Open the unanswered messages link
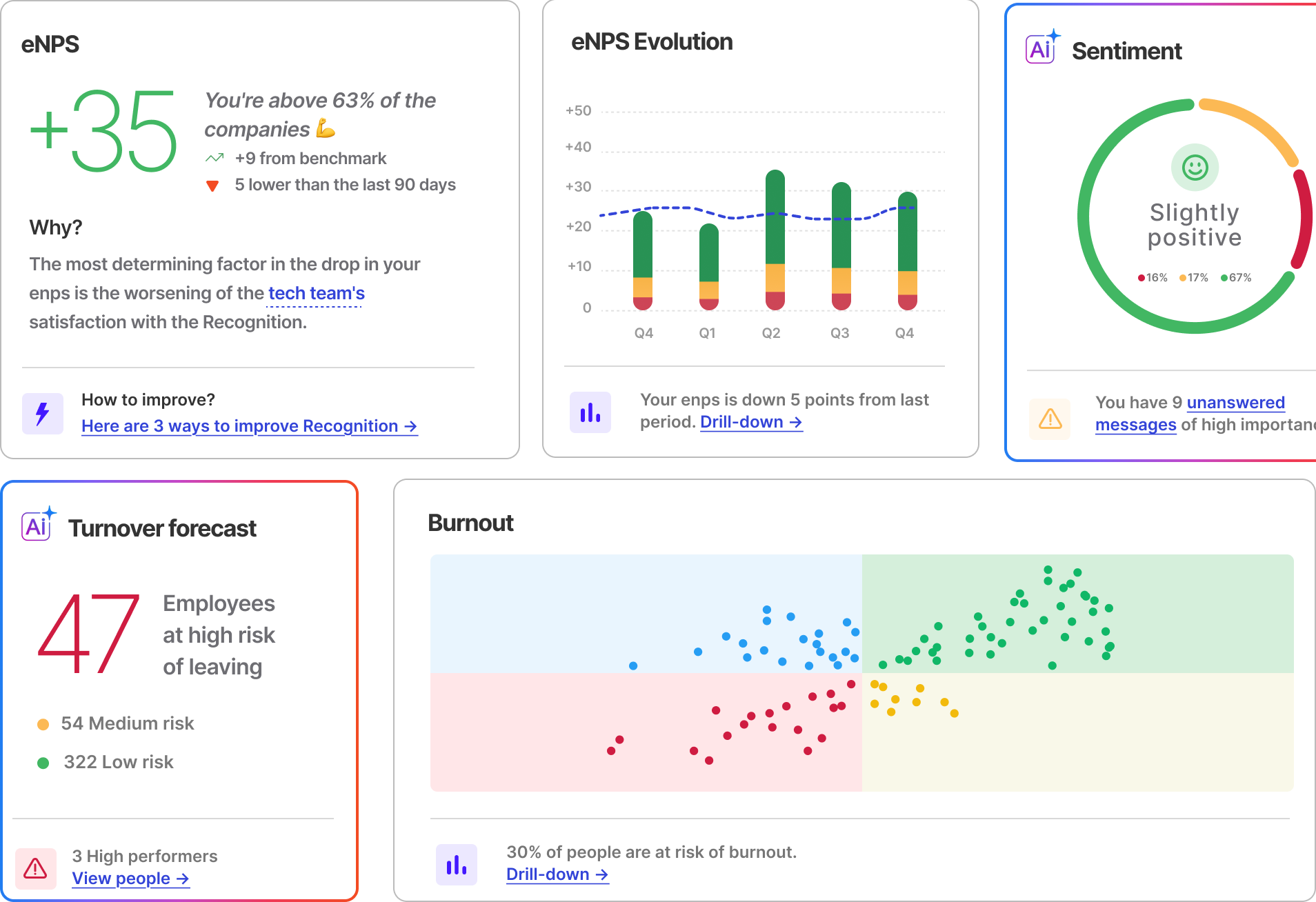Image resolution: width=1316 pixels, height=902 pixels. click(x=1235, y=403)
